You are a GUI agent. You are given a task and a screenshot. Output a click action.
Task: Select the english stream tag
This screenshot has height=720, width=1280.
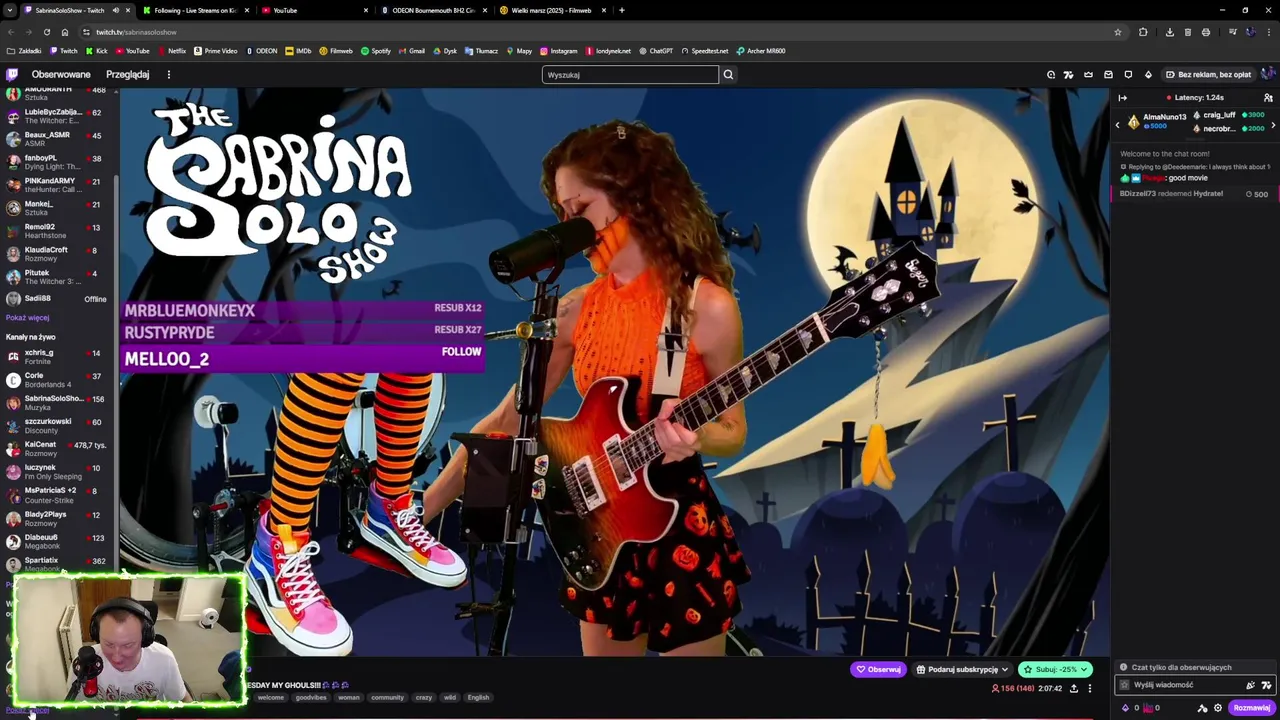(x=478, y=697)
